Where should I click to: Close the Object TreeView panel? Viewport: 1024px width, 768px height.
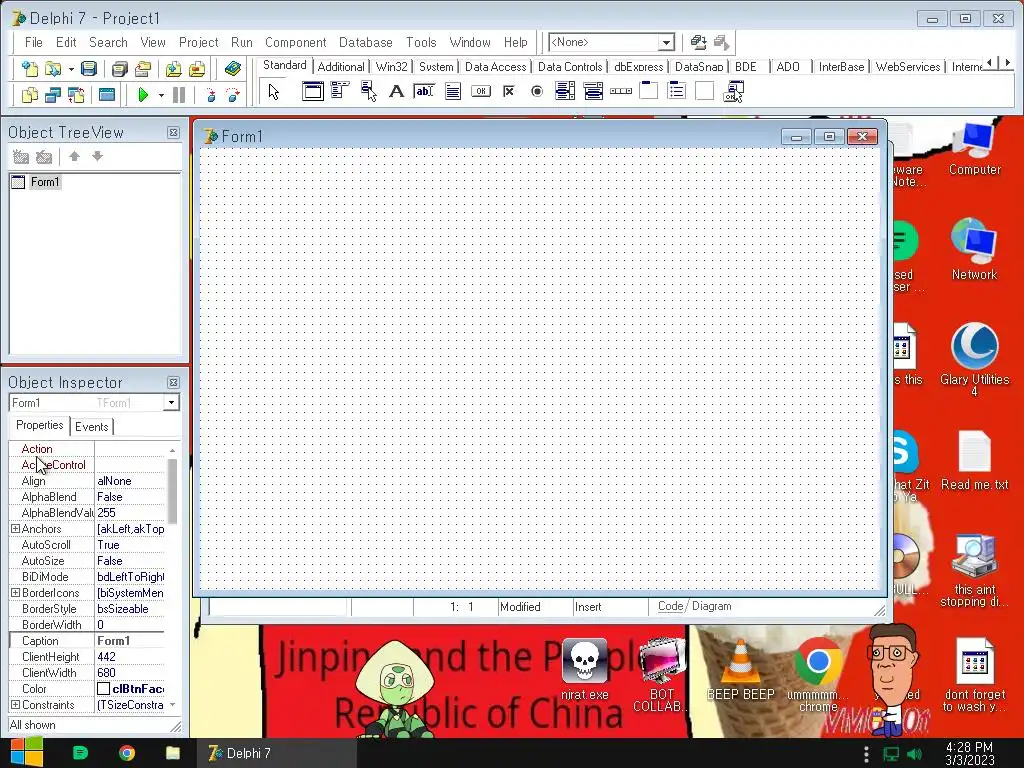tap(173, 133)
